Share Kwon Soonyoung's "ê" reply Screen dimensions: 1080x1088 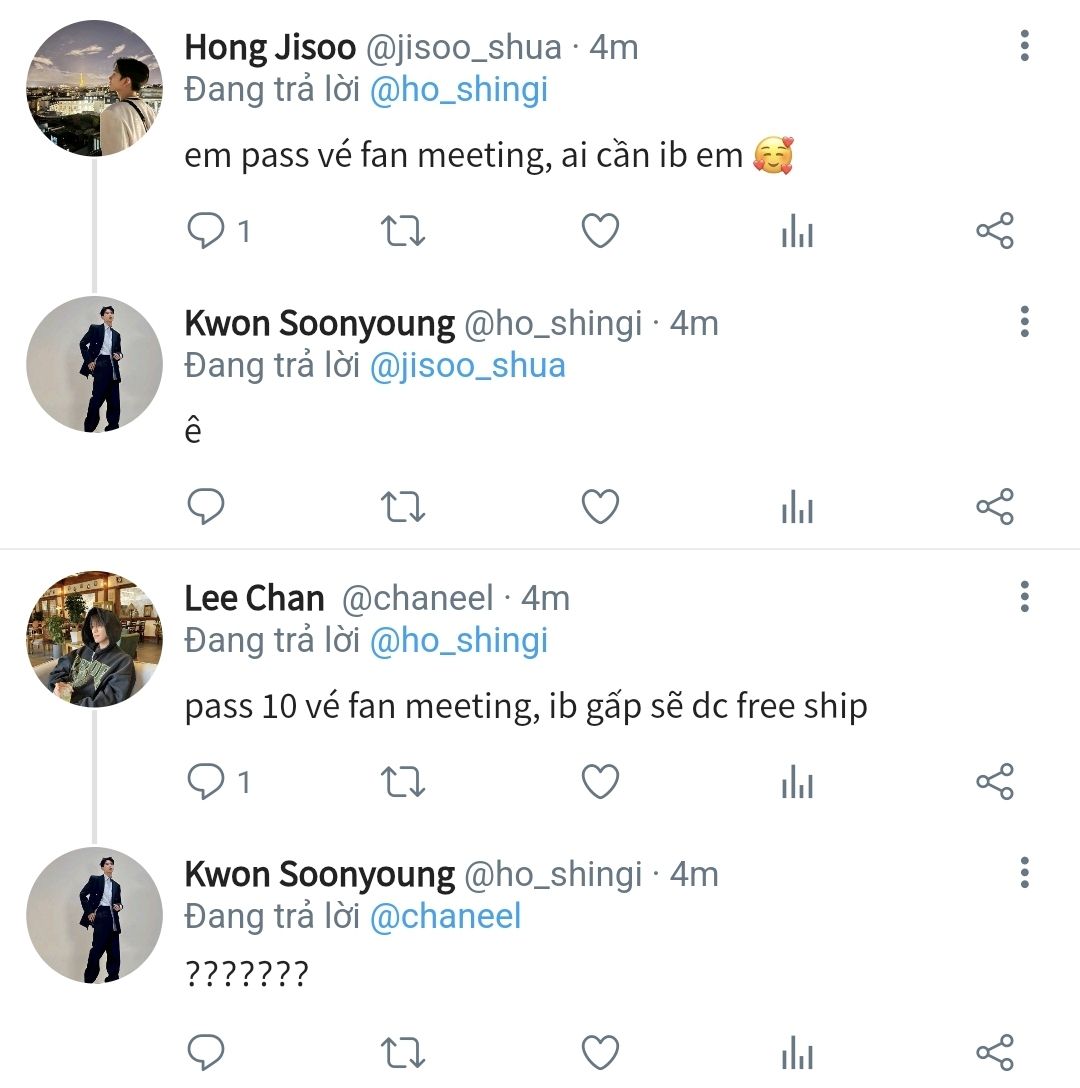coord(994,507)
